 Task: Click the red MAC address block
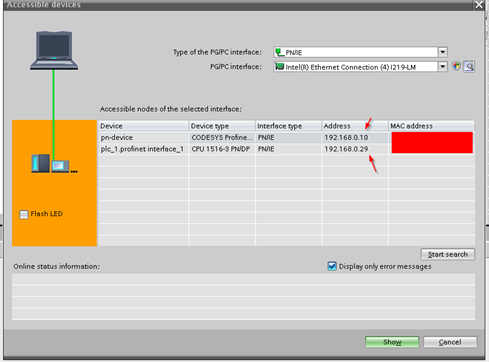(432, 143)
